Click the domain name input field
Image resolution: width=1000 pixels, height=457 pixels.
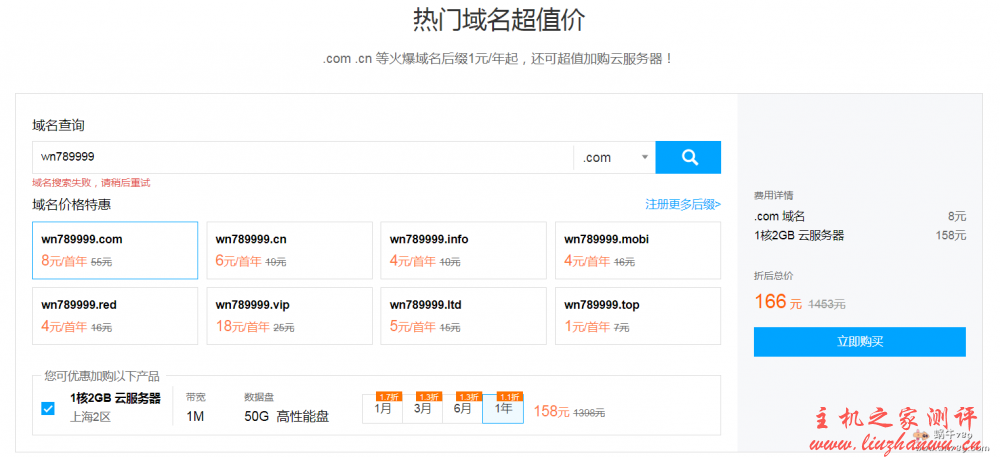300,157
